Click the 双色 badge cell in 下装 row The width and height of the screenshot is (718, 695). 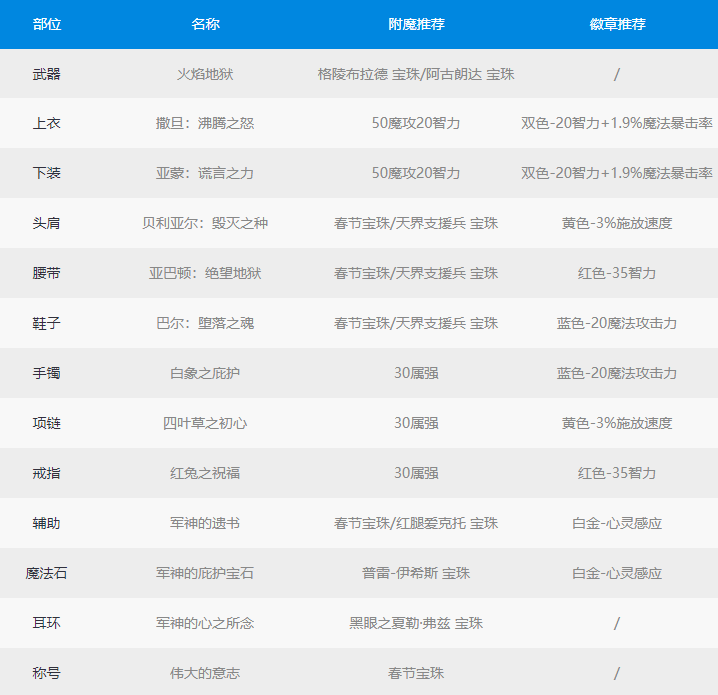[617, 173]
